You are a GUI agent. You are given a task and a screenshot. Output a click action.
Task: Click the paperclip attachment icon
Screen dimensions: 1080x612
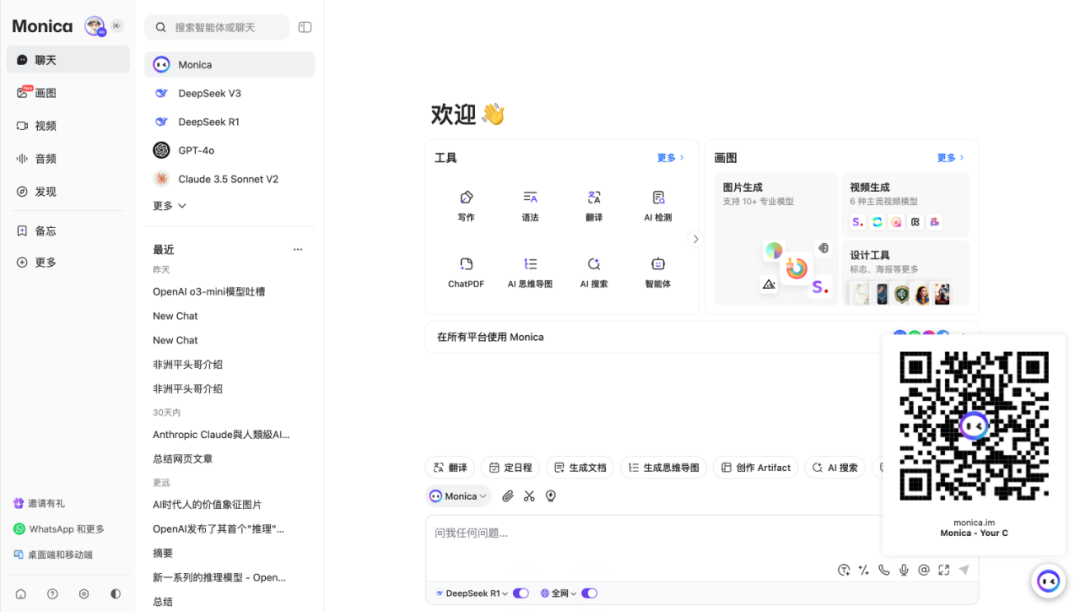coord(507,496)
